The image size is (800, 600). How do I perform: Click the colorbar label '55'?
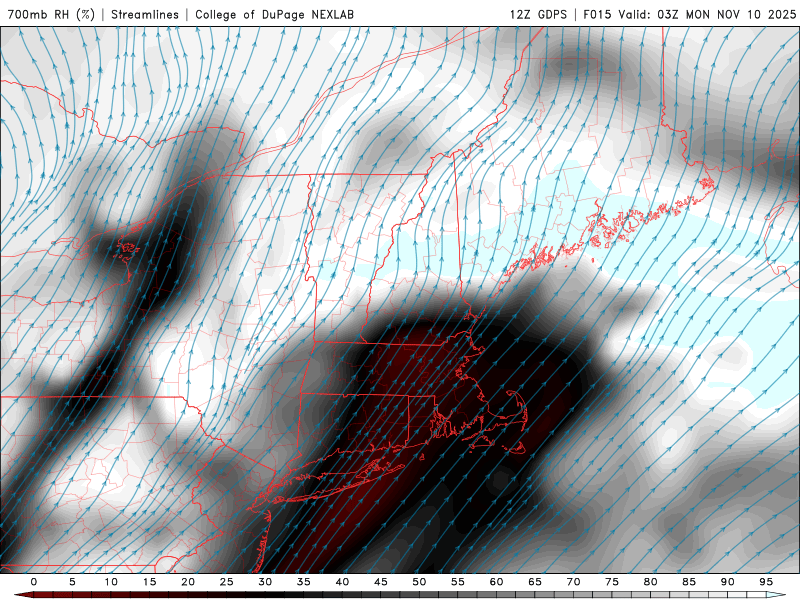[x=458, y=582]
